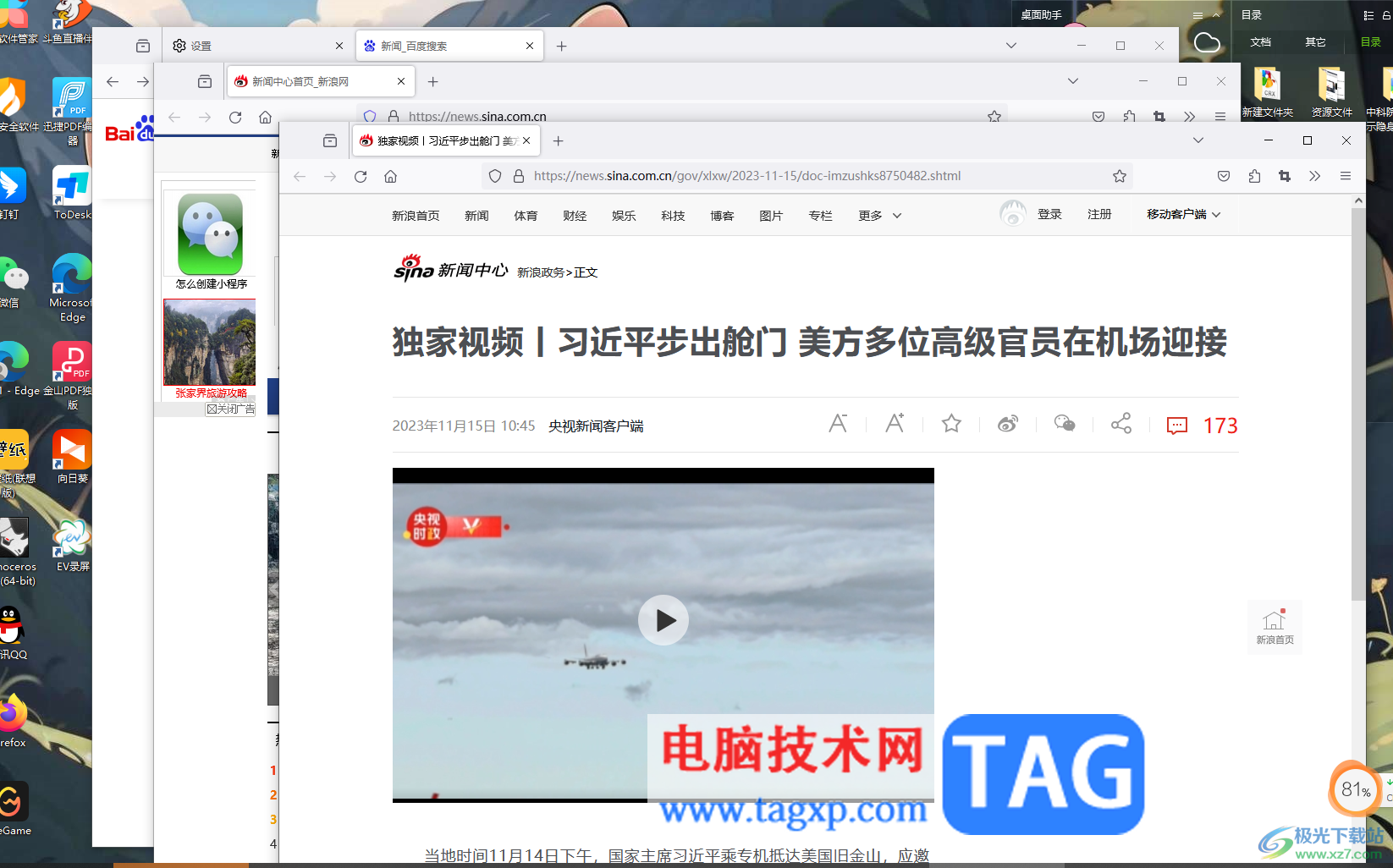Expand the 更多 navigation dropdown
The image size is (1393, 868).
pos(880,216)
